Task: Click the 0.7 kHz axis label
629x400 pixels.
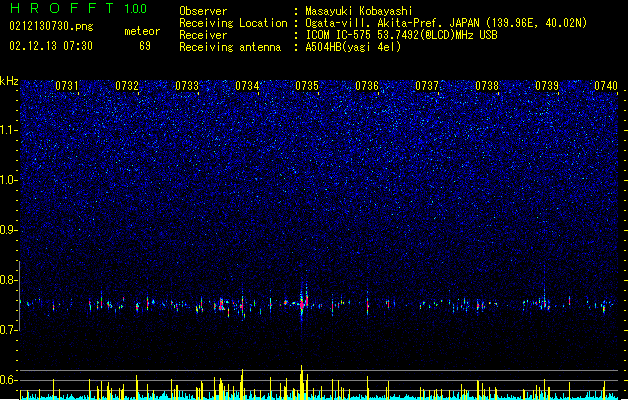Action: click(x=8, y=330)
